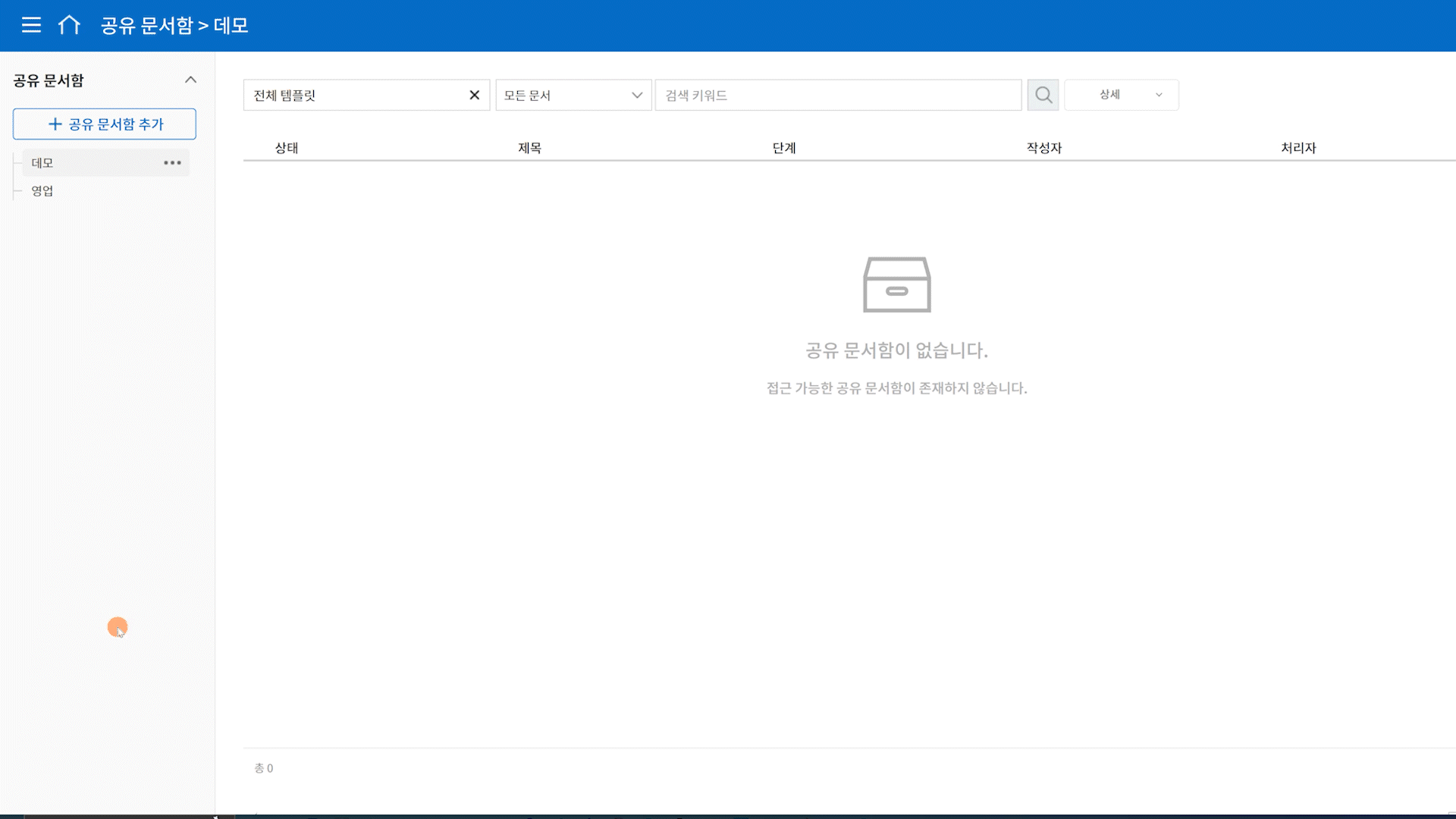Image resolution: width=1456 pixels, height=819 pixels.
Task: Sort by the 작성자 column header
Action: [x=1043, y=148]
